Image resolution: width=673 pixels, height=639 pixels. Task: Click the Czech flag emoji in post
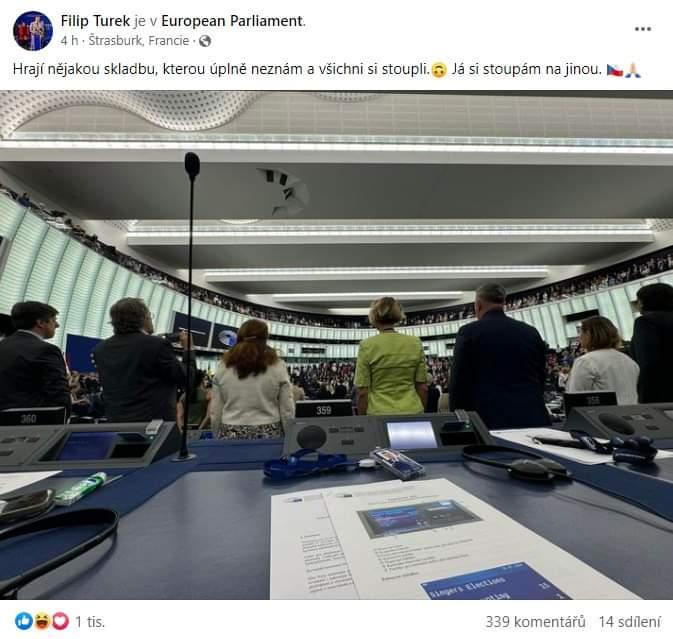tap(615, 70)
